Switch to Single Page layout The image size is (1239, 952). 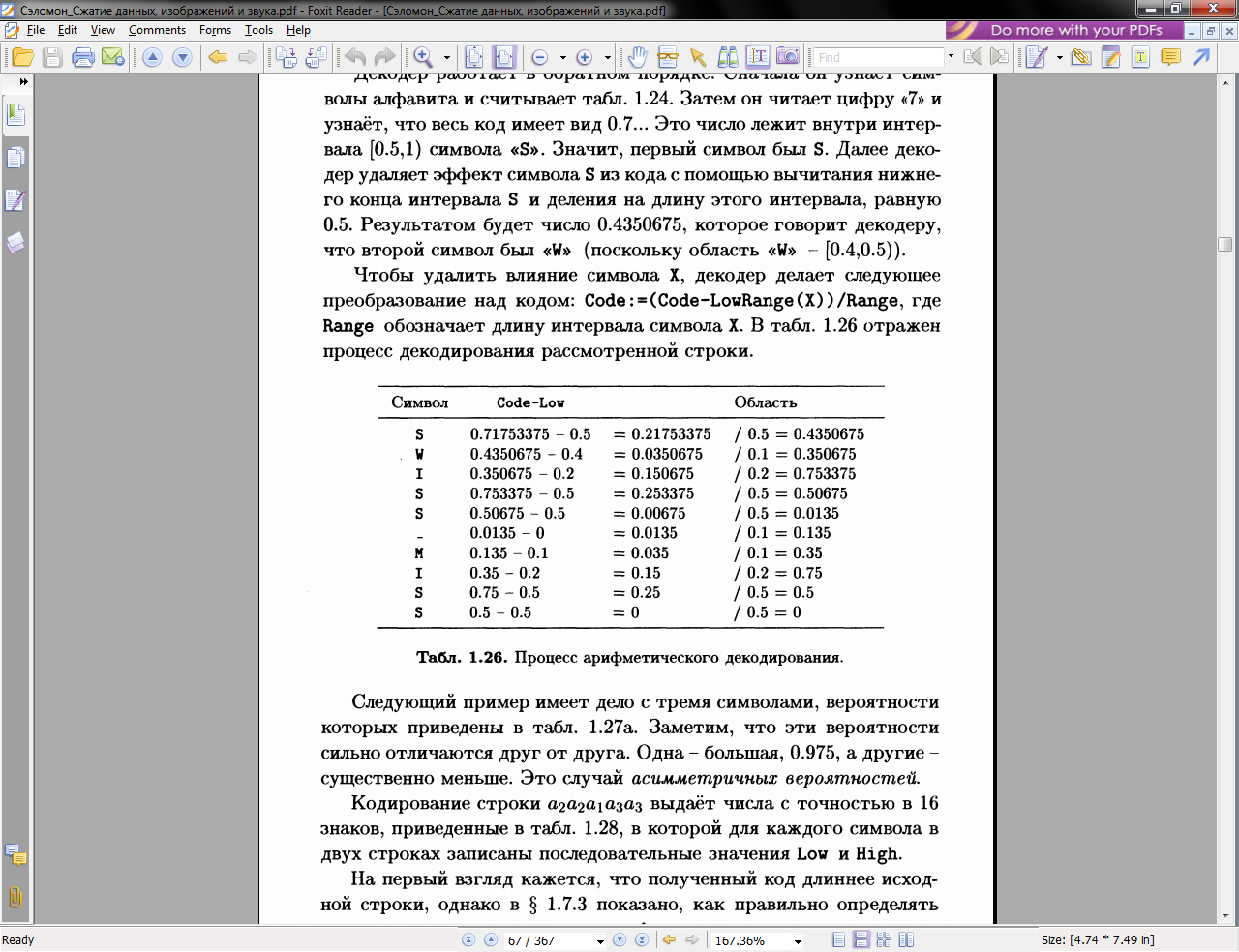[x=838, y=940]
